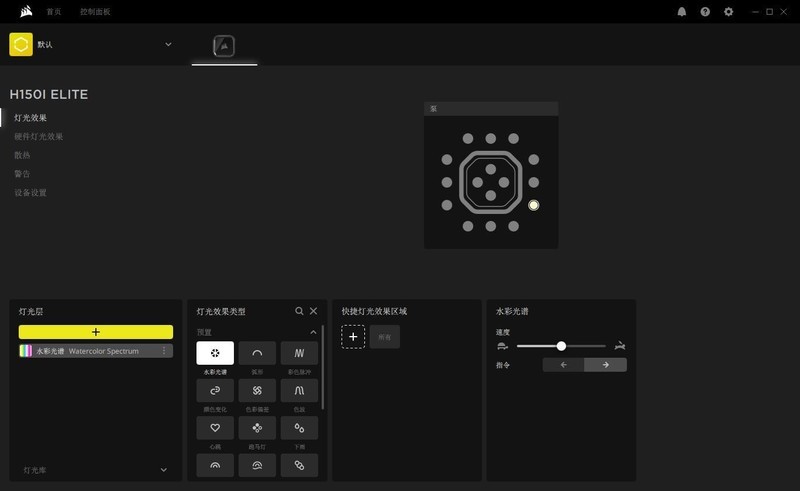Viewport: 800px width, 491px height.
Task: Add a new lighting layer with yellow plus
Action: (x=96, y=332)
